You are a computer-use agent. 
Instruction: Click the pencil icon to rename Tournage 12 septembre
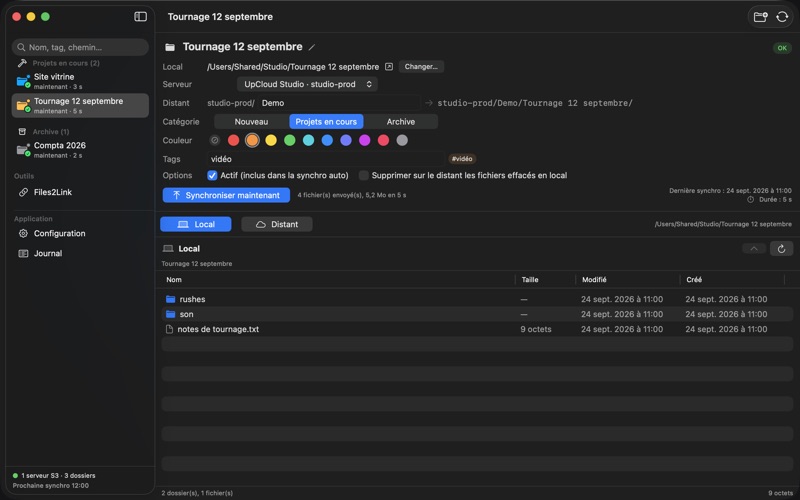pyautogui.click(x=312, y=47)
